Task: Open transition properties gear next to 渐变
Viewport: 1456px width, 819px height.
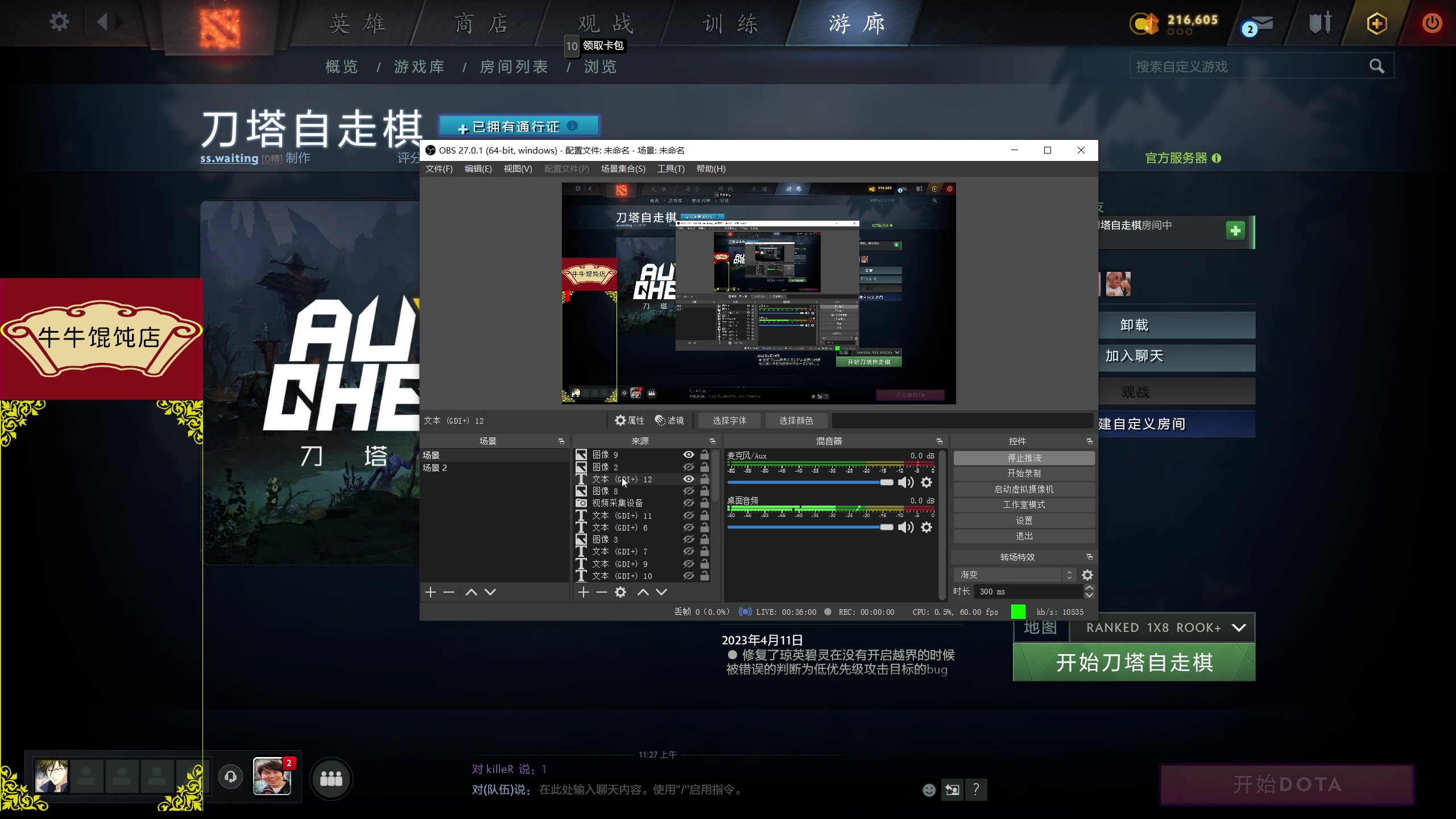Action: click(x=1087, y=574)
